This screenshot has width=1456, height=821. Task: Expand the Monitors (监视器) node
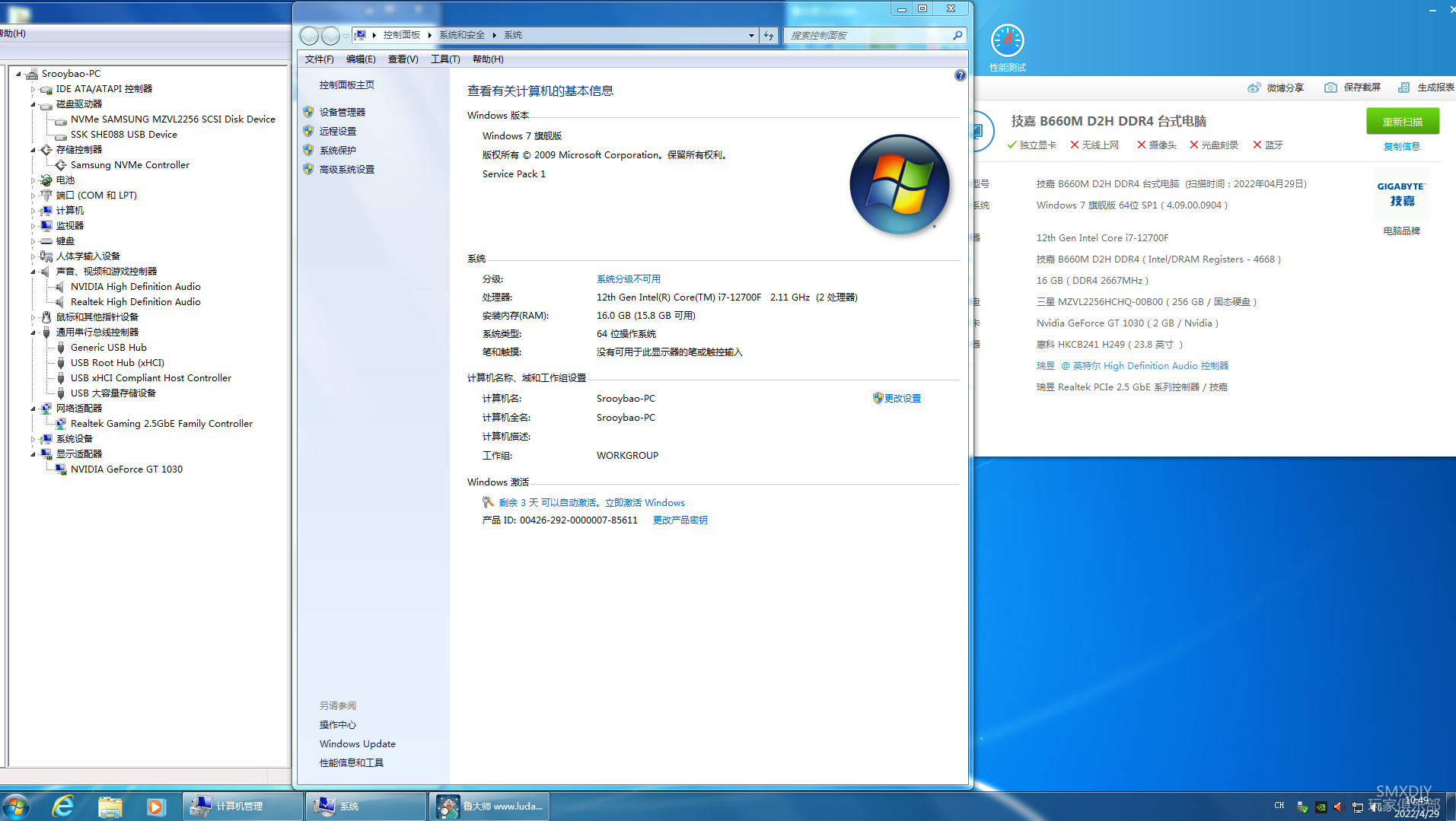33,226
